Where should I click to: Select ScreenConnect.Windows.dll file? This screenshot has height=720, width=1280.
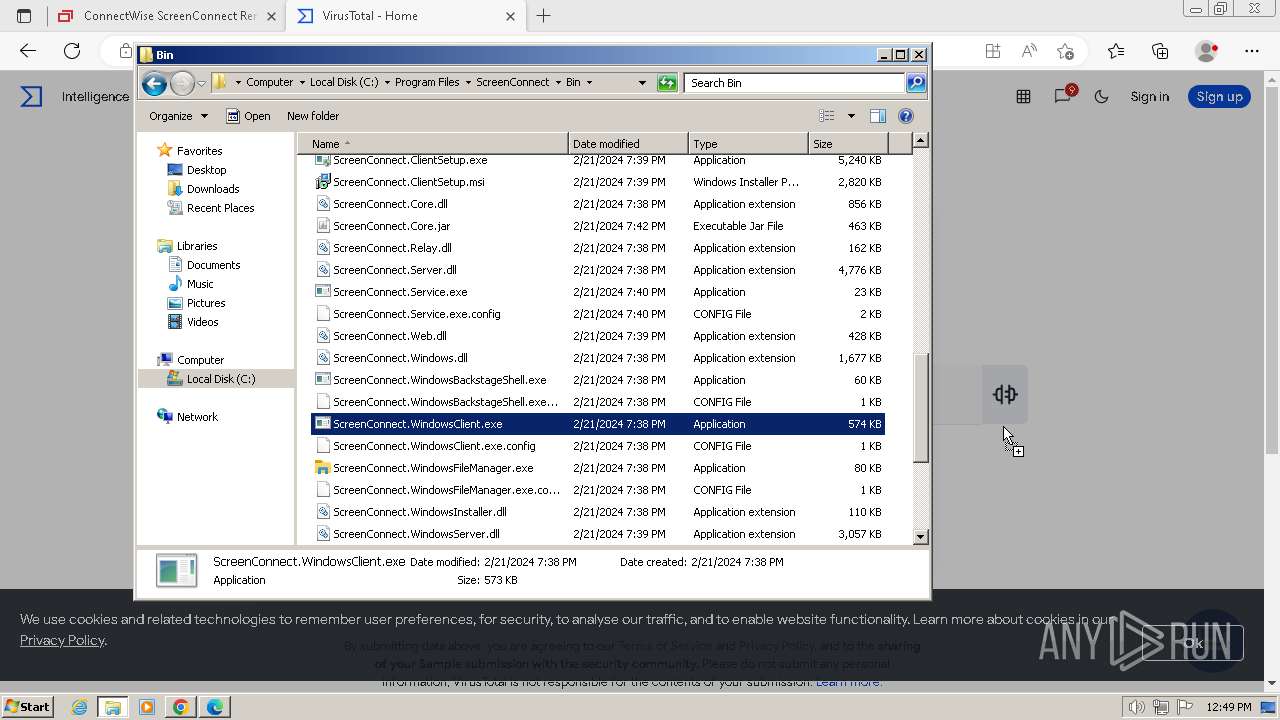598,358
